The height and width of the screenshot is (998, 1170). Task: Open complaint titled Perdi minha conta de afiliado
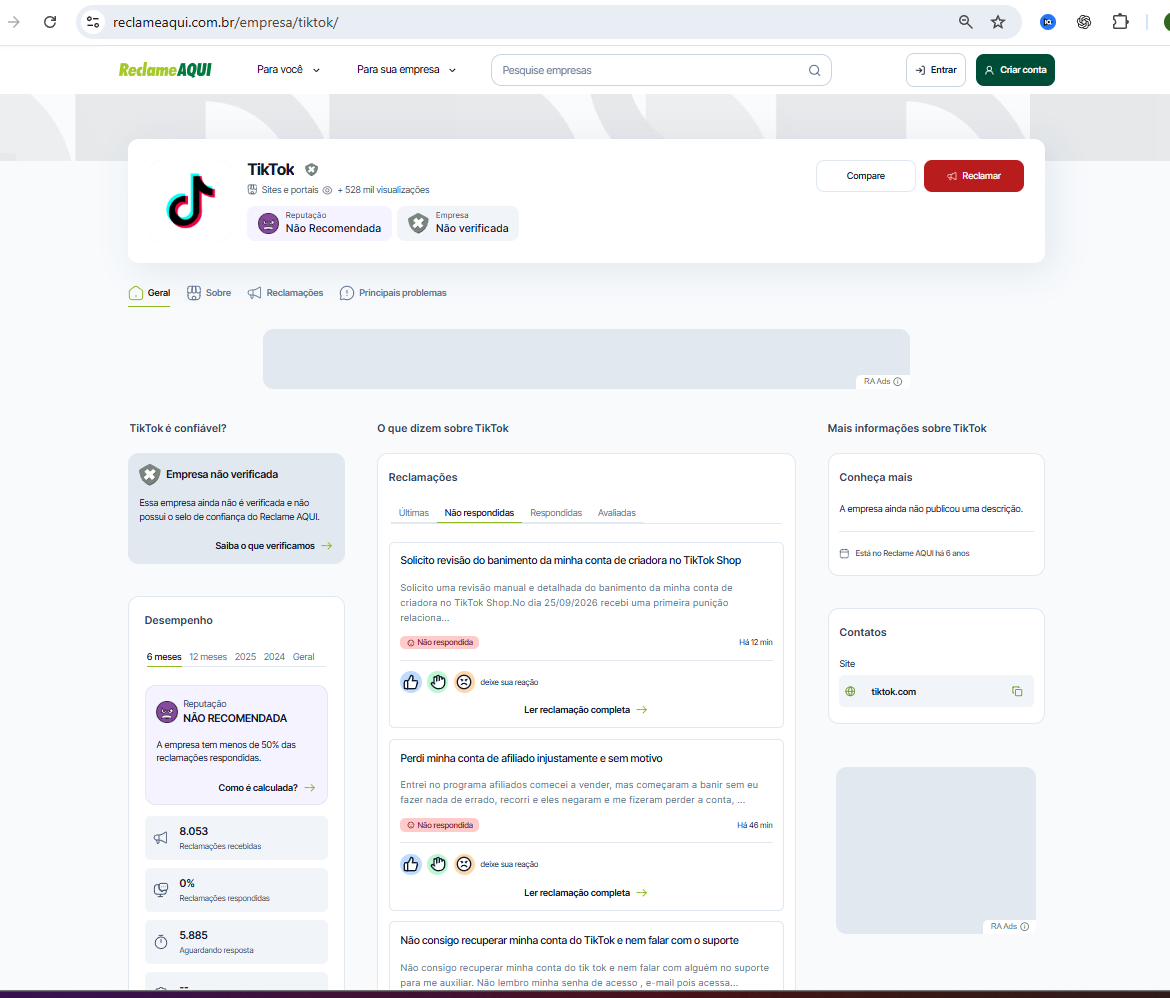[x=531, y=758]
